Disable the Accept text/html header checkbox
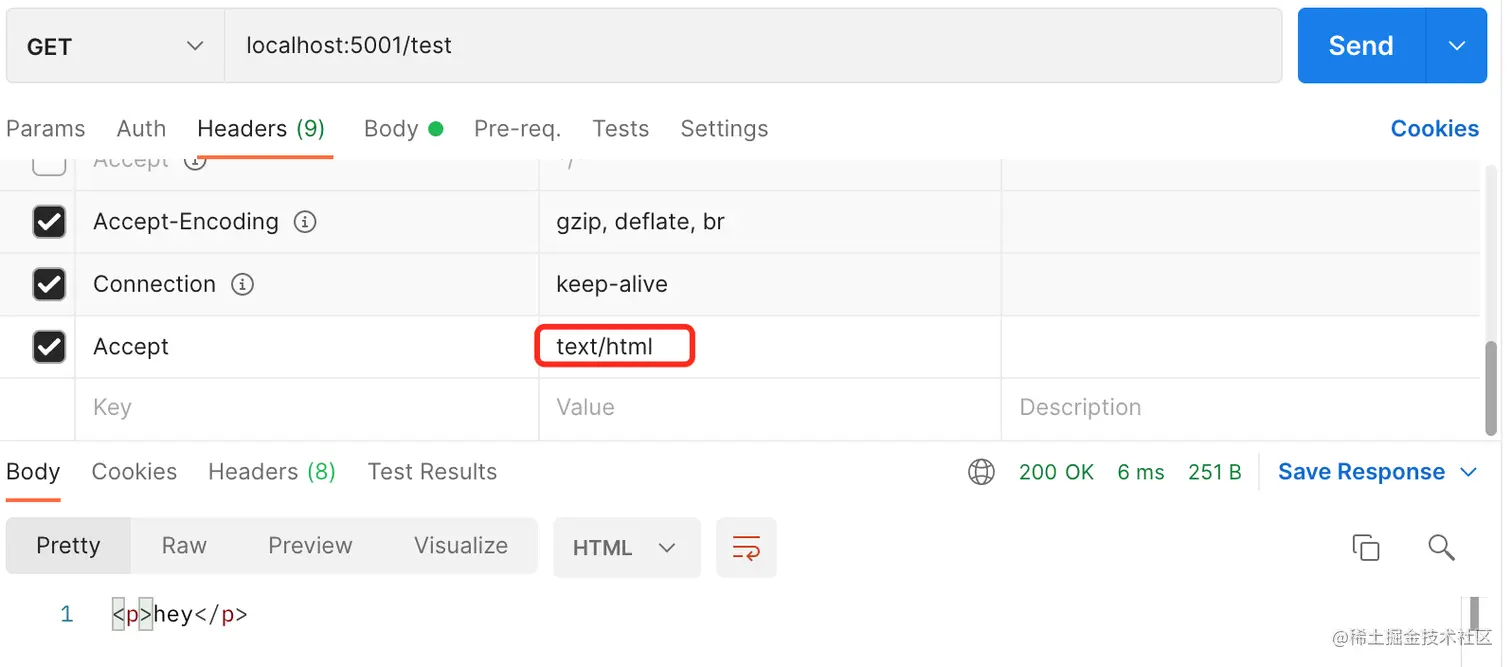Image resolution: width=1512 pixels, height=667 pixels. pyautogui.click(x=49, y=347)
